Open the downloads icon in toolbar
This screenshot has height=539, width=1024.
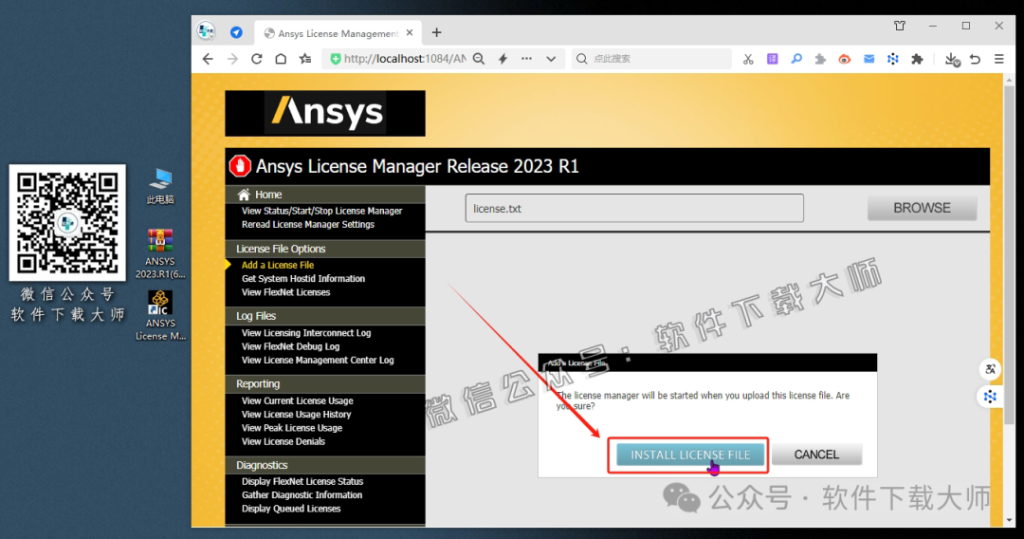click(x=952, y=59)
